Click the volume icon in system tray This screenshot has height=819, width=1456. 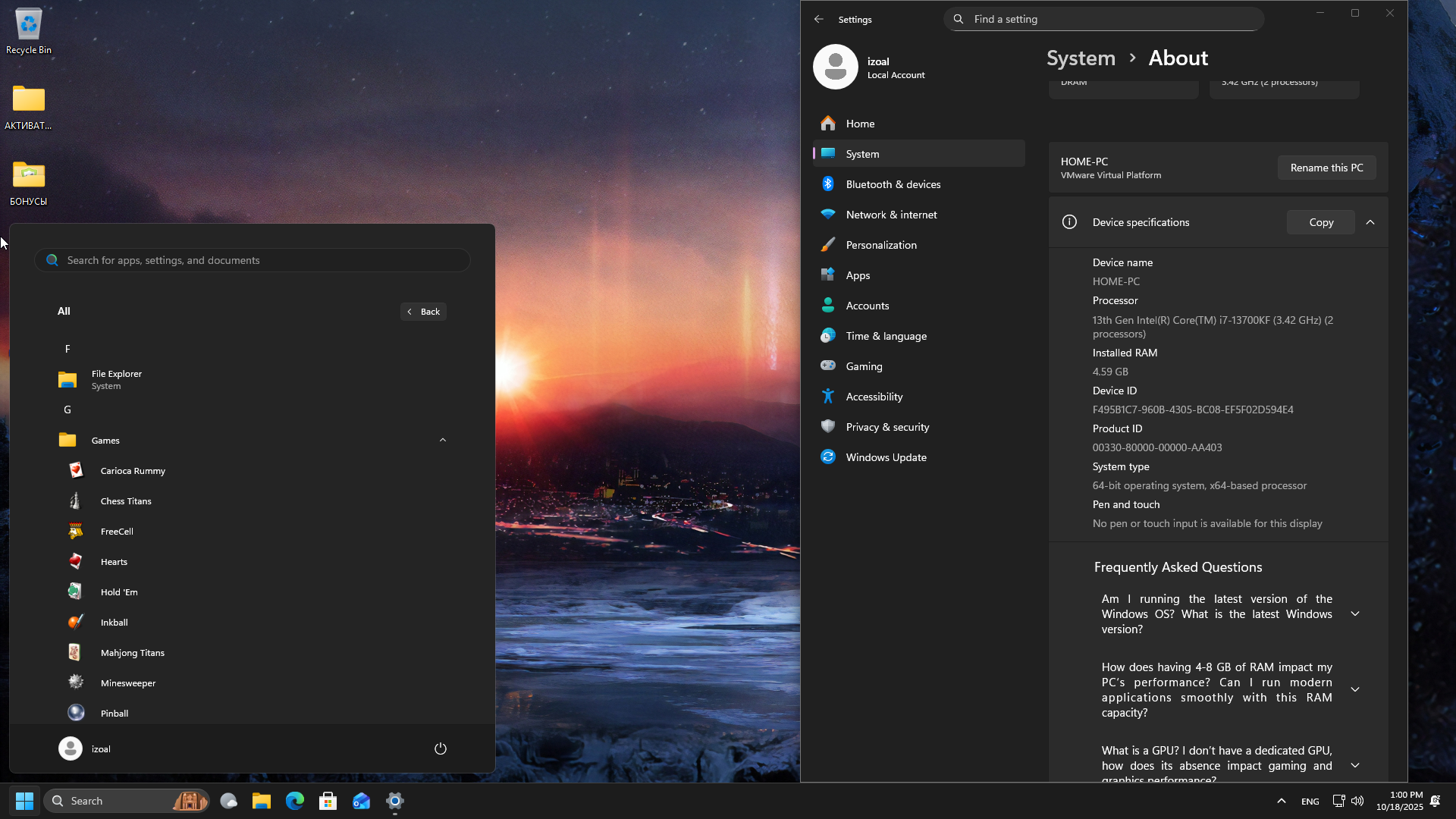[x=1357, y=801]
